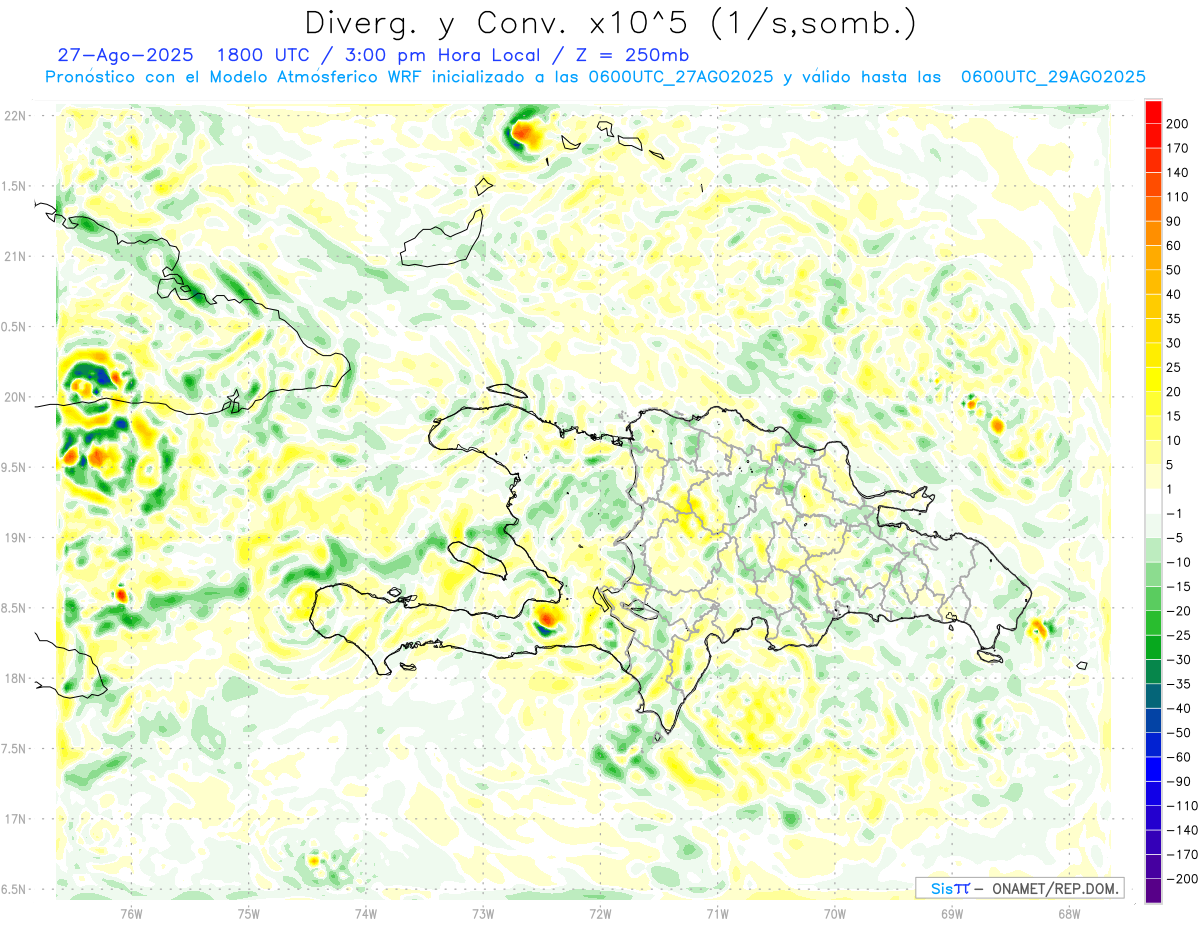This screenshot has width=1200, height=927.
Task: Click the positive "60" color scale value
Action: (x=1175, y=246)
